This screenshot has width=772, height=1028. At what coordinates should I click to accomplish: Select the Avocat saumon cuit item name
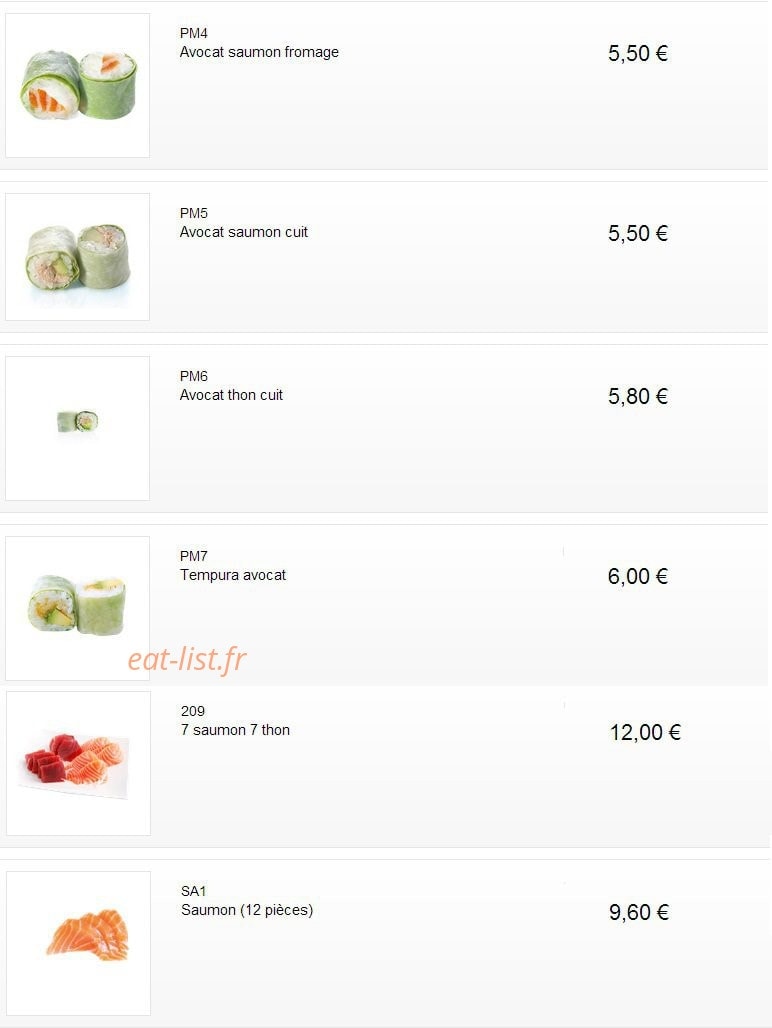click(243, 232)
